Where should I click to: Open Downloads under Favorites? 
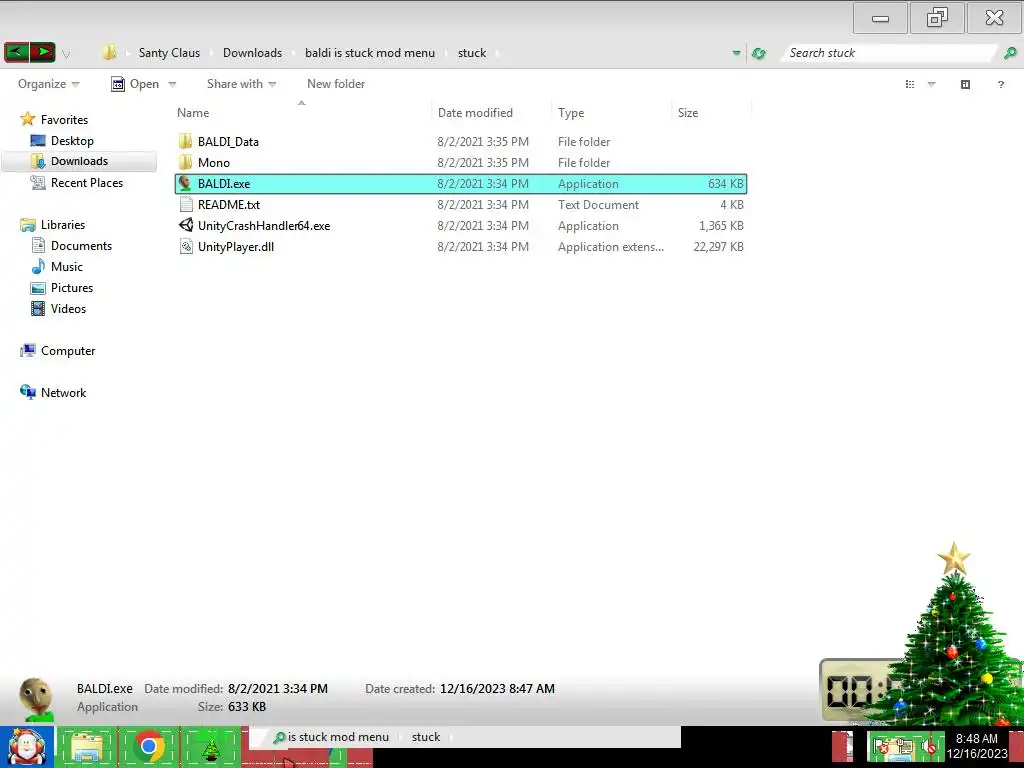79,161
